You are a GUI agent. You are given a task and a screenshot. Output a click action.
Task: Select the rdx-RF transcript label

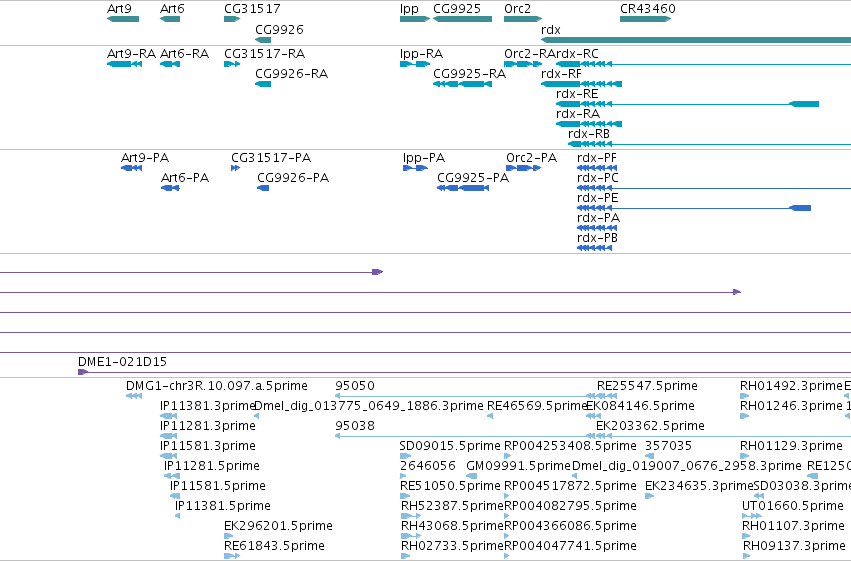tap(561, 74)
